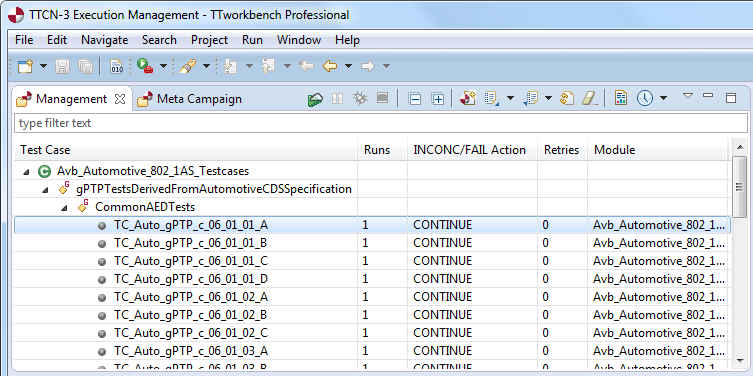Select test case TC_Auto_gPTP_c_06_01_03_A
The width and height of the screenshot is (753, 376).
coord(191,351)
